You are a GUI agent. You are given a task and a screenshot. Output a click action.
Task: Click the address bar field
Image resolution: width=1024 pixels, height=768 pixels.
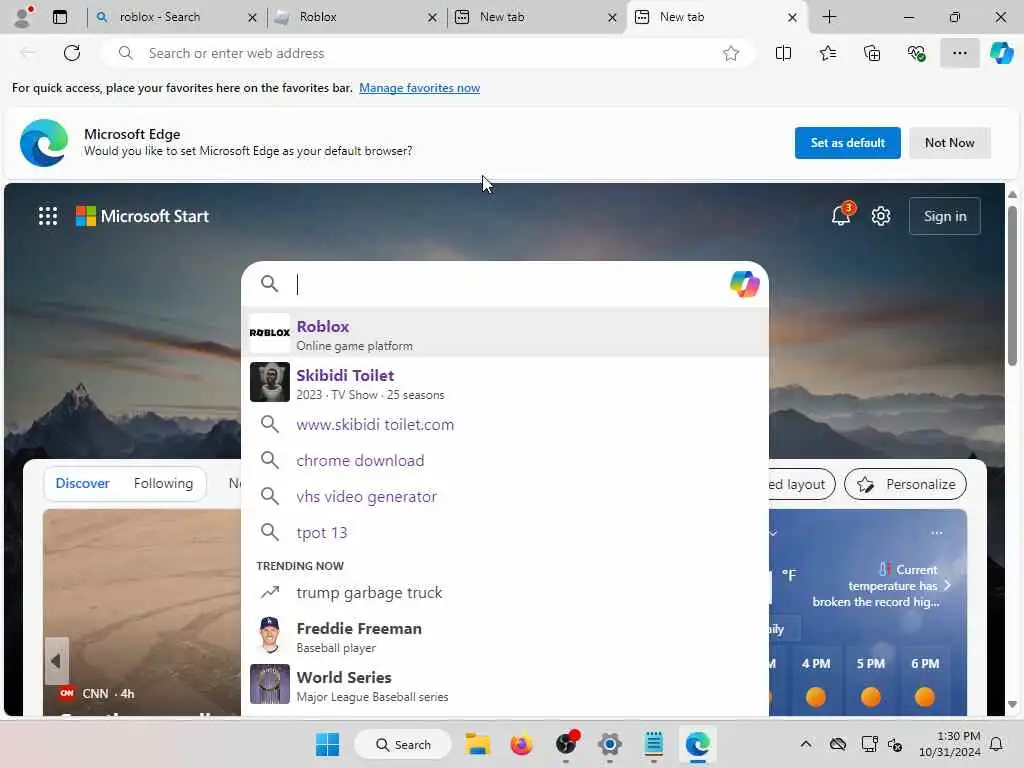click(428, 53)
